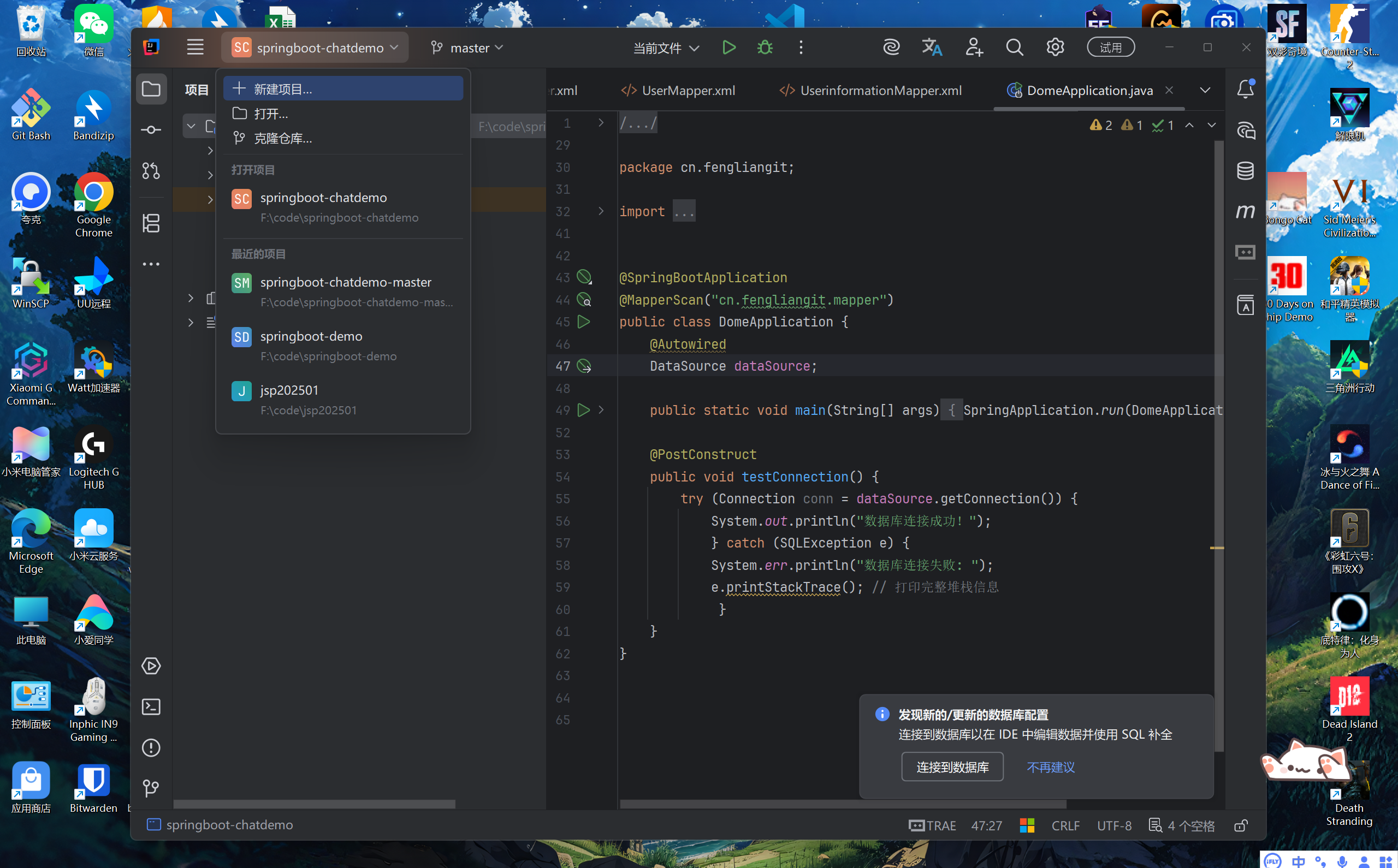Switch to UserMapper.xml tab

coord(678,90)
